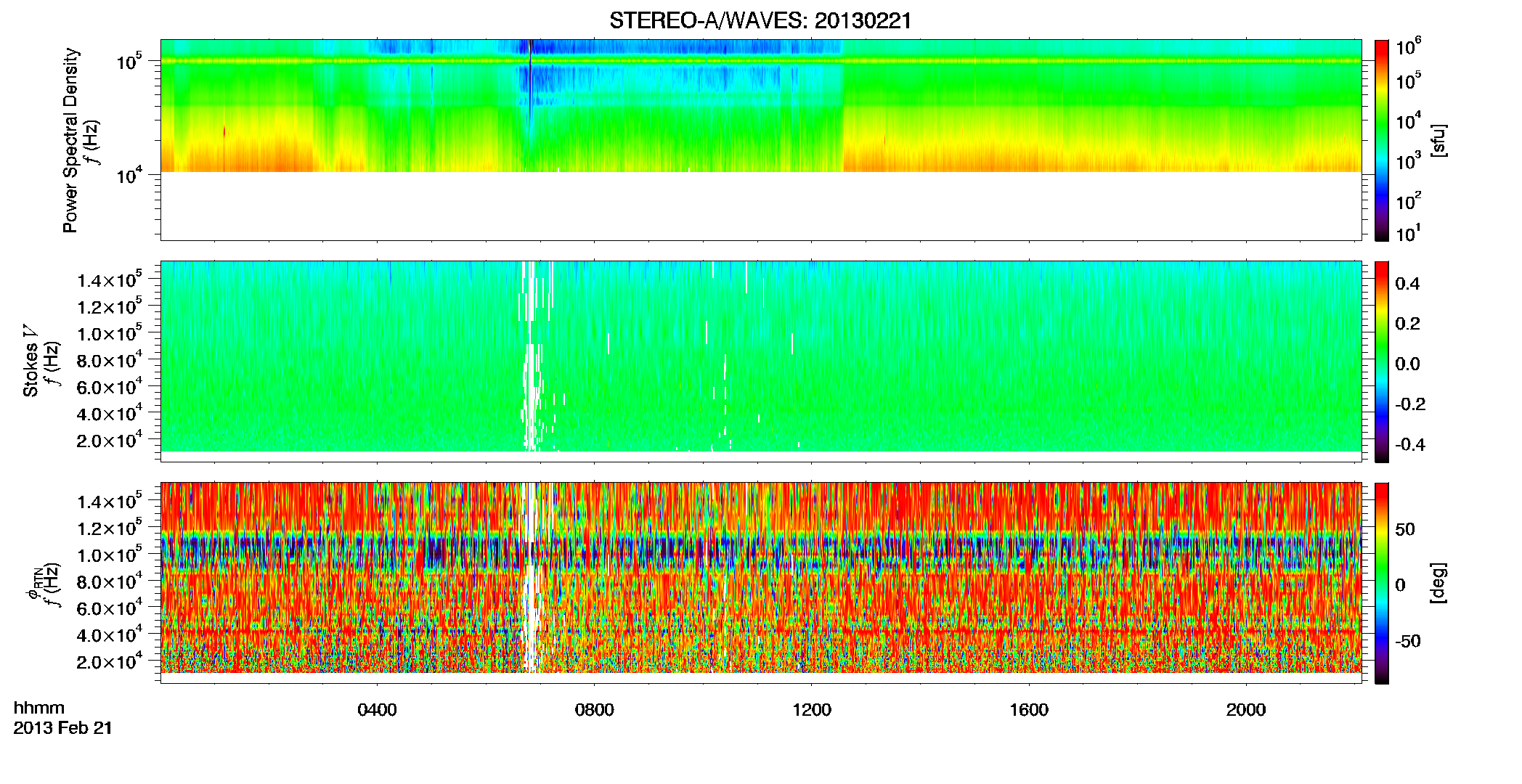Click the 1.4×10^5 tick of Stokes V panel

(109, 279)
